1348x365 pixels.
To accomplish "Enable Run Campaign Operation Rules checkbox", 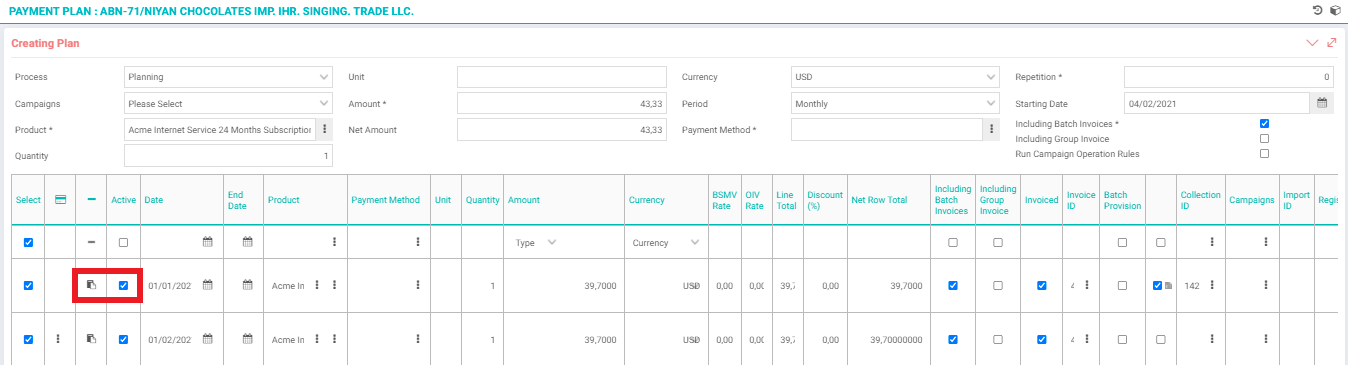I will click(1265, 154).
